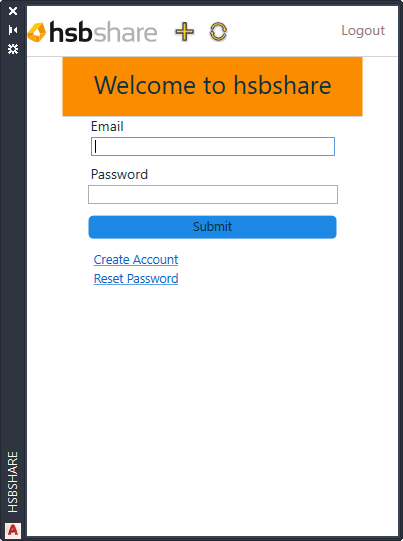Click the Logout link
403x541 pixels.
(363, 30)
